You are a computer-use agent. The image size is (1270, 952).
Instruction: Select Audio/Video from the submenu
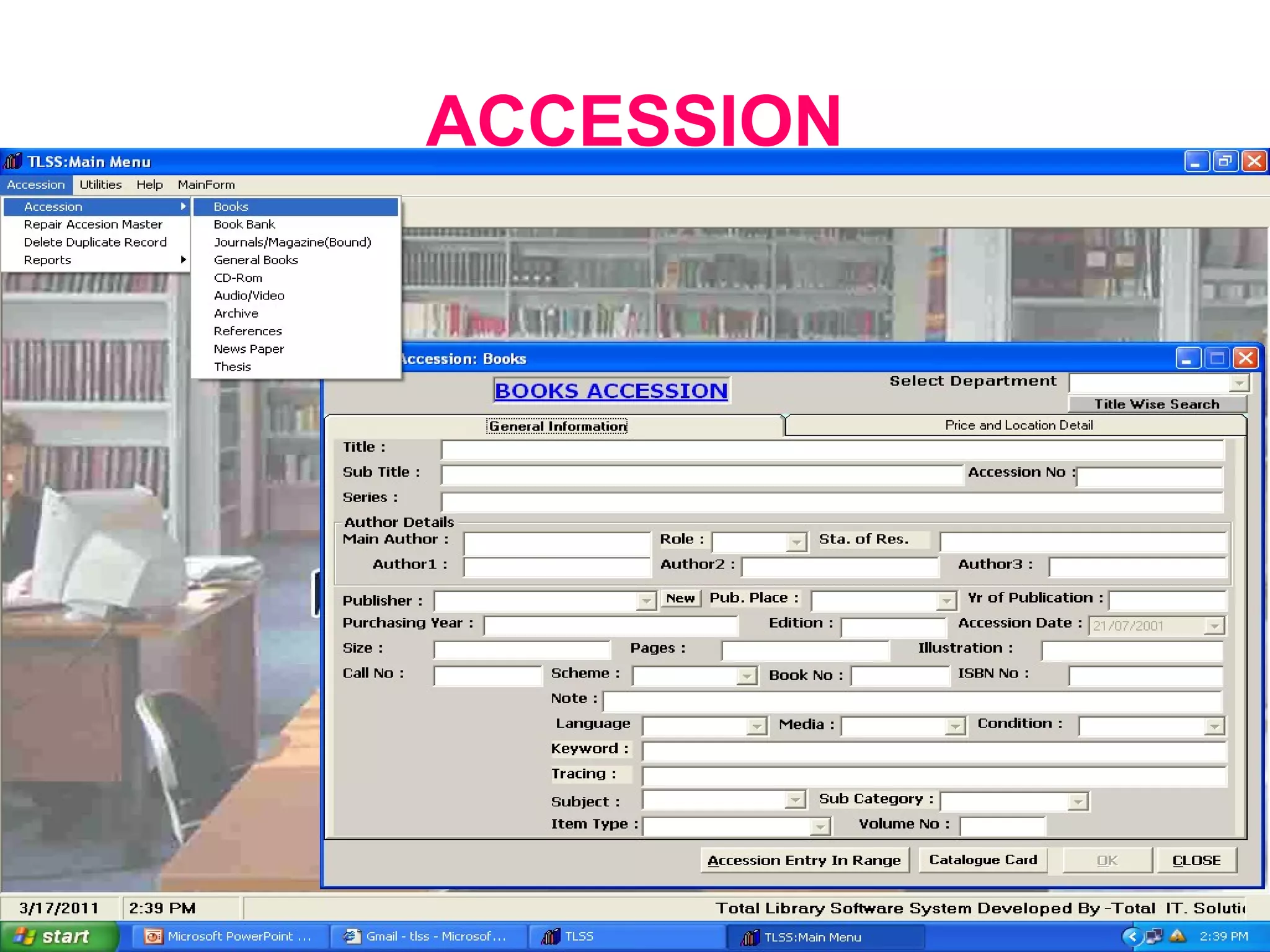[x=295, y=296]
